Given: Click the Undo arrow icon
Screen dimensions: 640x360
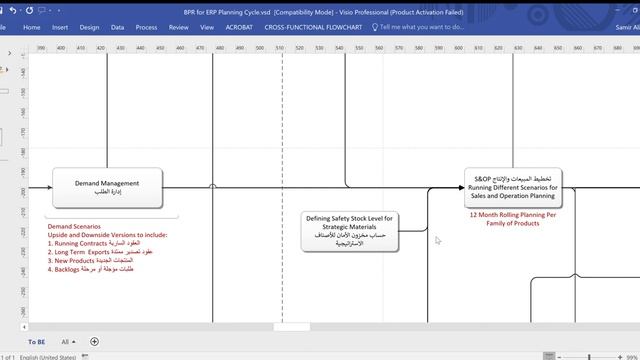Looking at the screenshot, I should 13,11.
